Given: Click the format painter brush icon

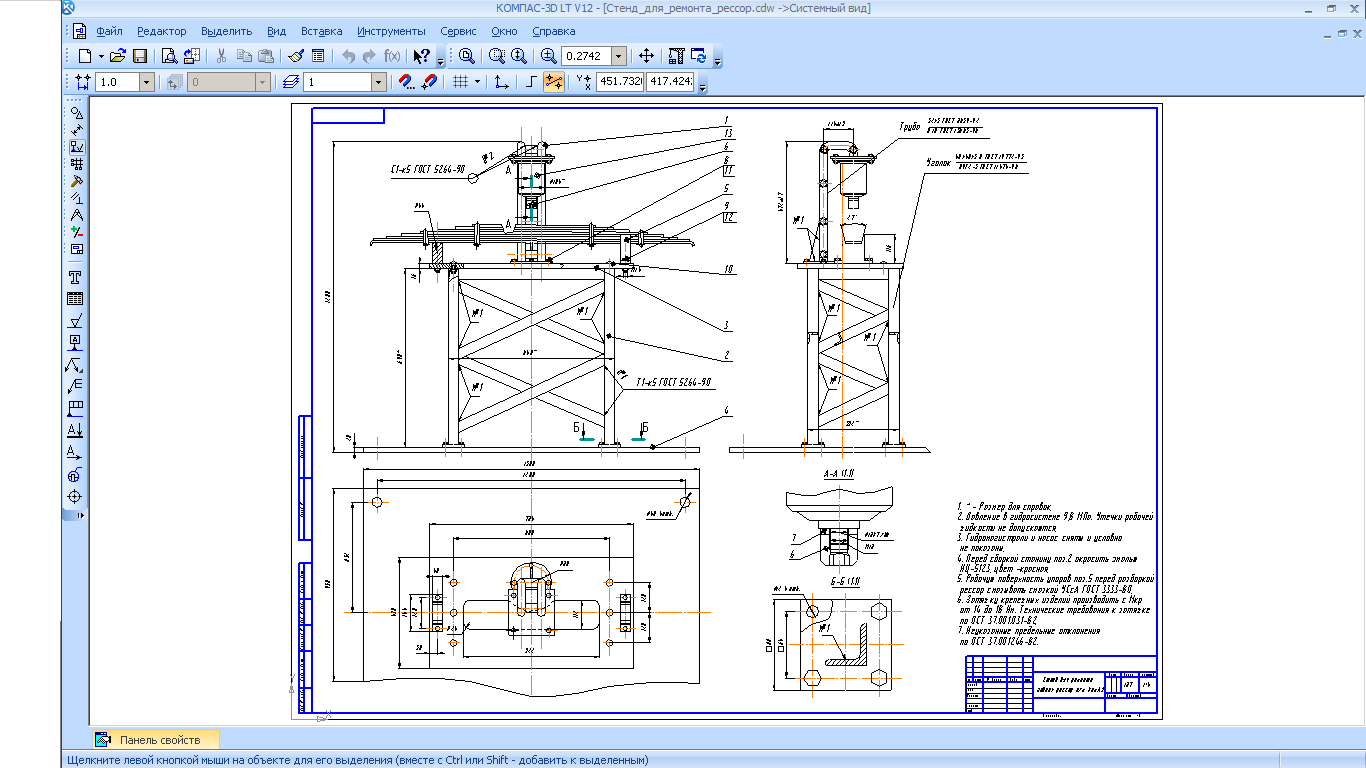Looking at the screenshot, I should (296, 56).
